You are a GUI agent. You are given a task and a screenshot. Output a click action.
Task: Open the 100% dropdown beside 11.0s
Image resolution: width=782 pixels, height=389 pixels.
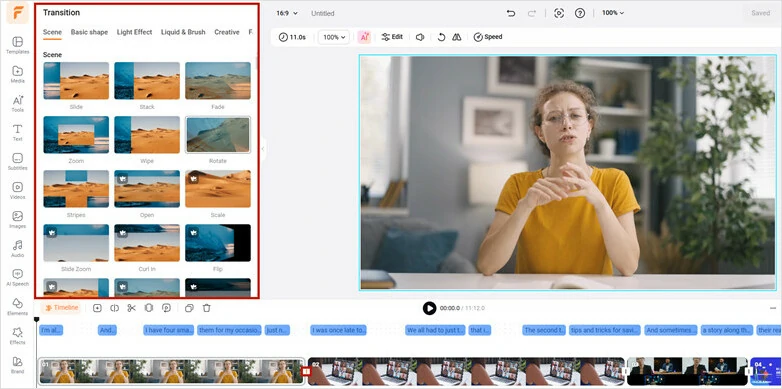coord(334,37)
